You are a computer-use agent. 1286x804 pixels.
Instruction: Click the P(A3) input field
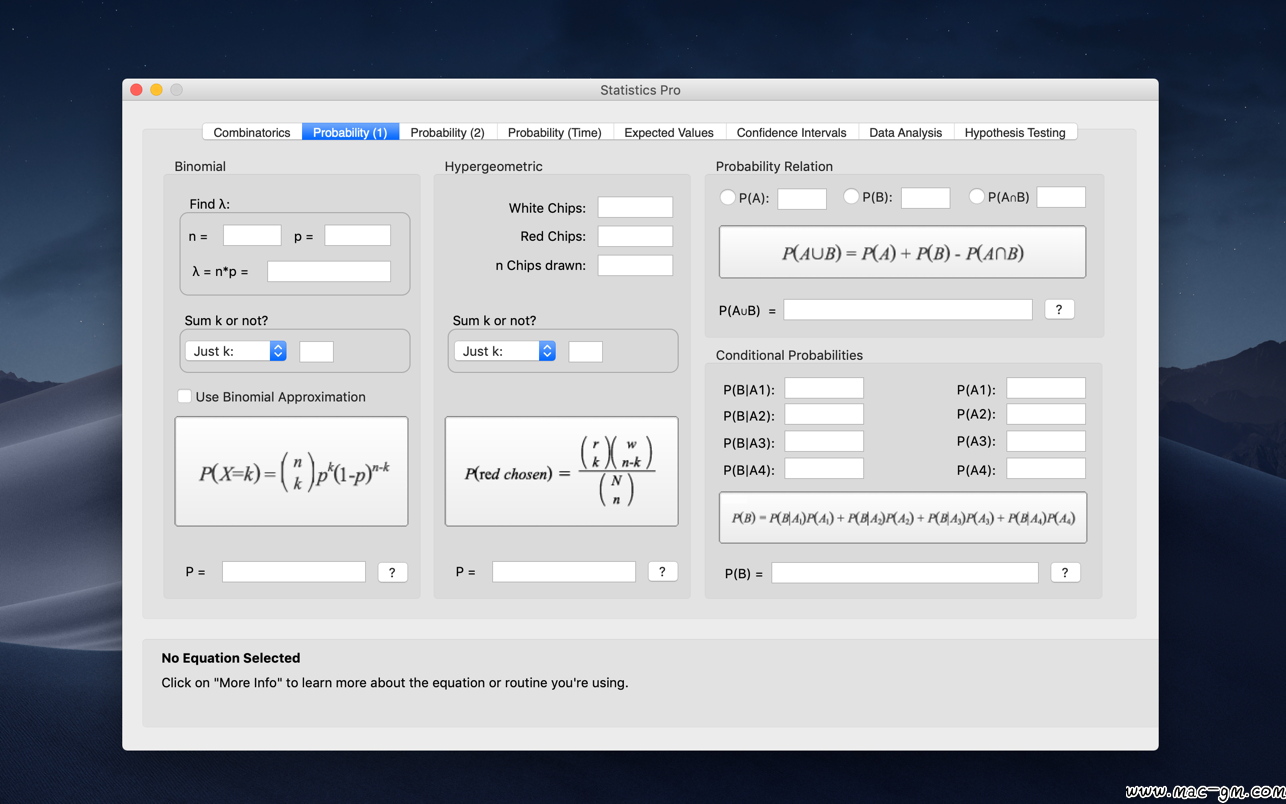coord(1046,441)
